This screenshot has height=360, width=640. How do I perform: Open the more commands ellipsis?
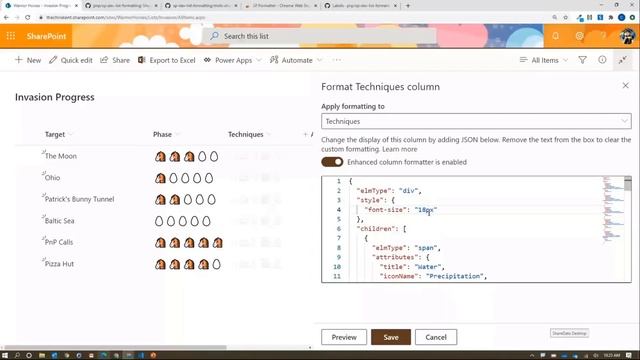337,60
